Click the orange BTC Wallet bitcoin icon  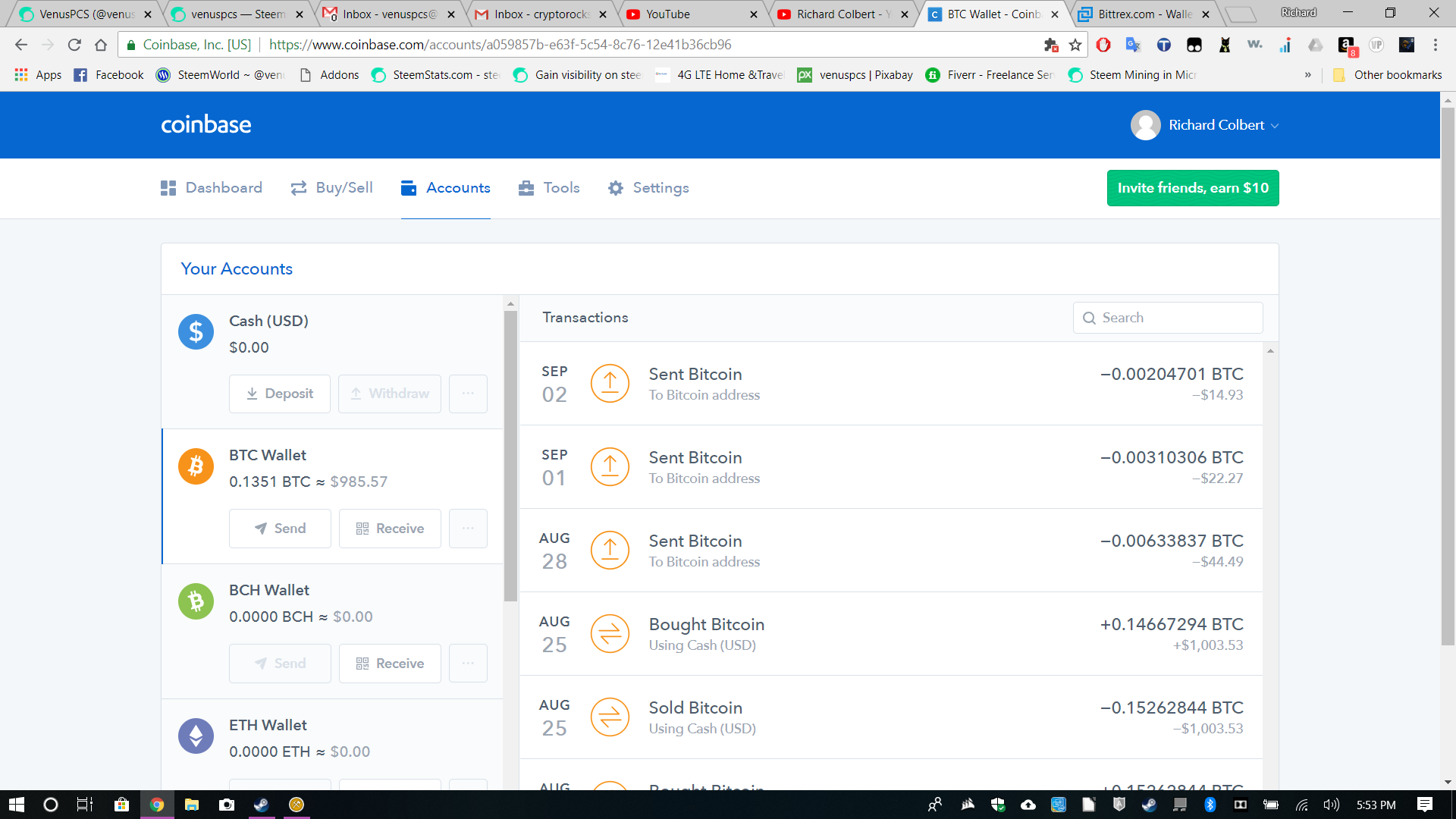pyautogui.click(x=196, y=466)
